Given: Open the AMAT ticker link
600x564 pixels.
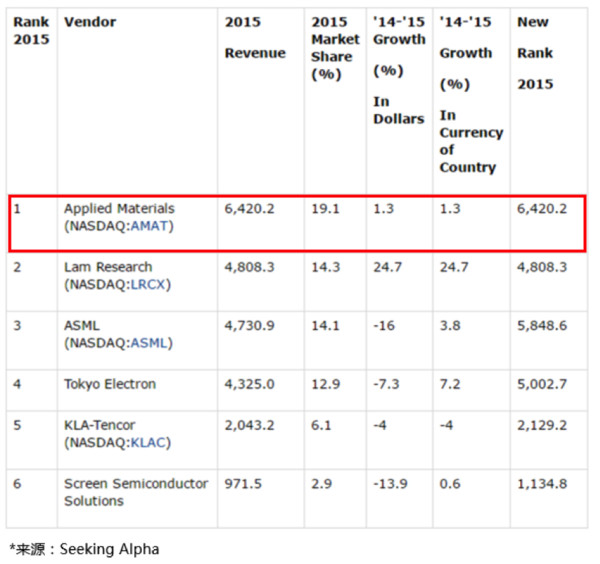Looking at the screenshot, I should [150, 226].
